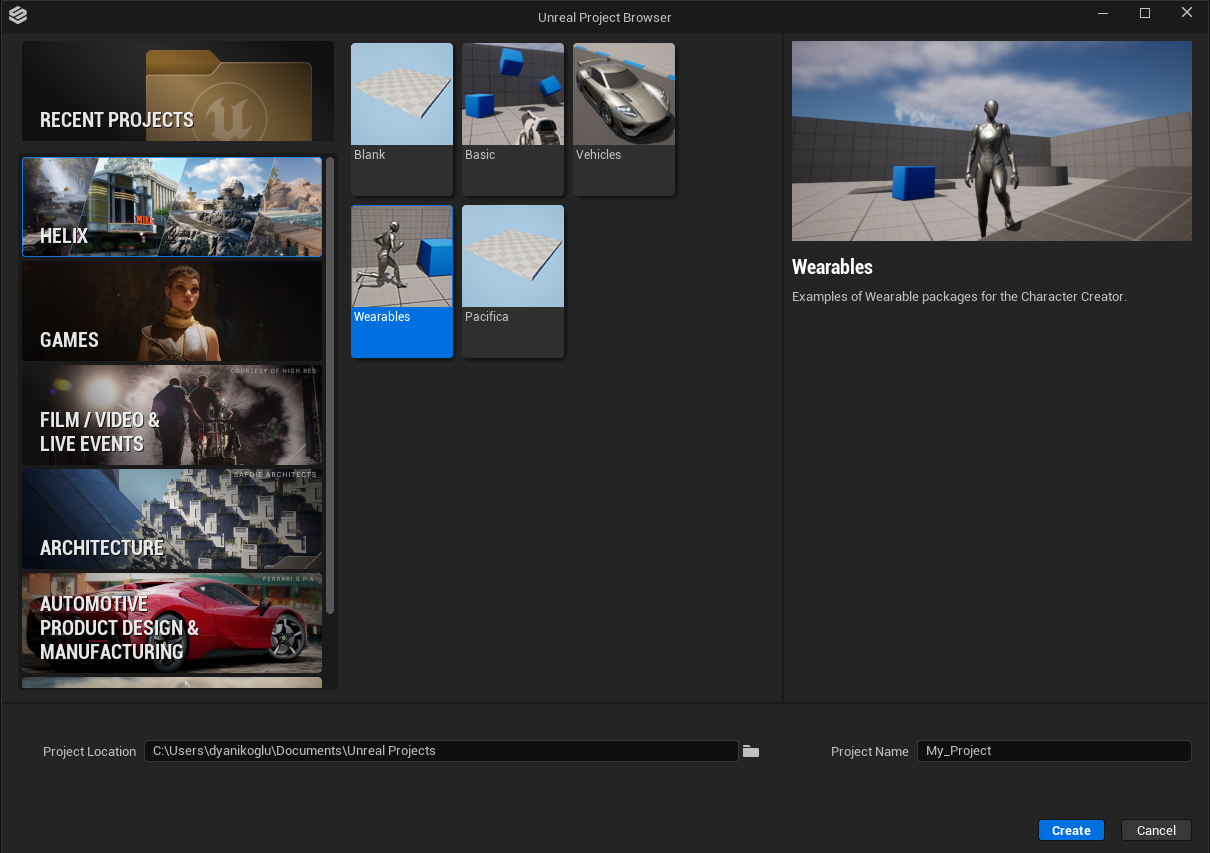Open the Recent Projects category
Screen dimensions: 1210x853
[178, 91]
